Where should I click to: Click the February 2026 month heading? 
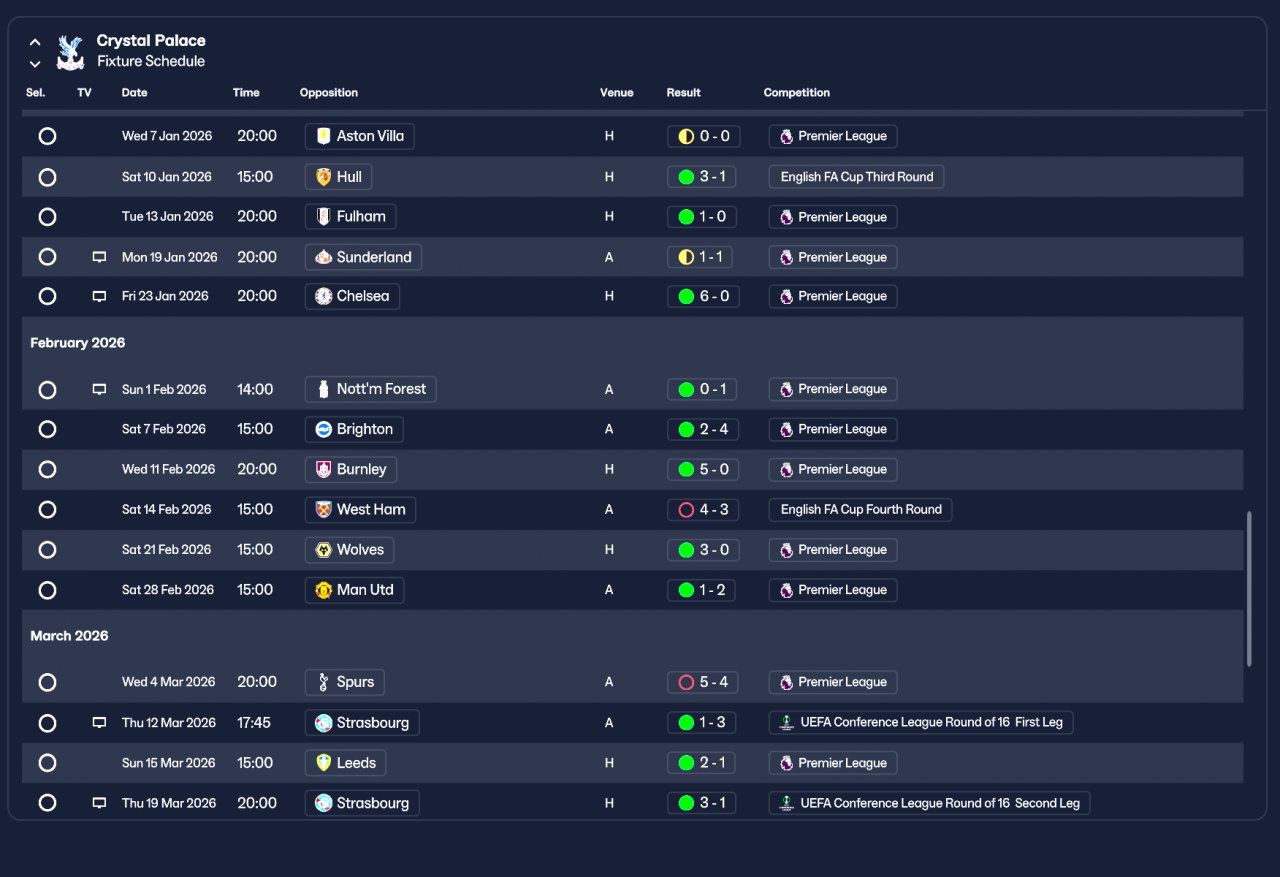(x=78, y=343)
